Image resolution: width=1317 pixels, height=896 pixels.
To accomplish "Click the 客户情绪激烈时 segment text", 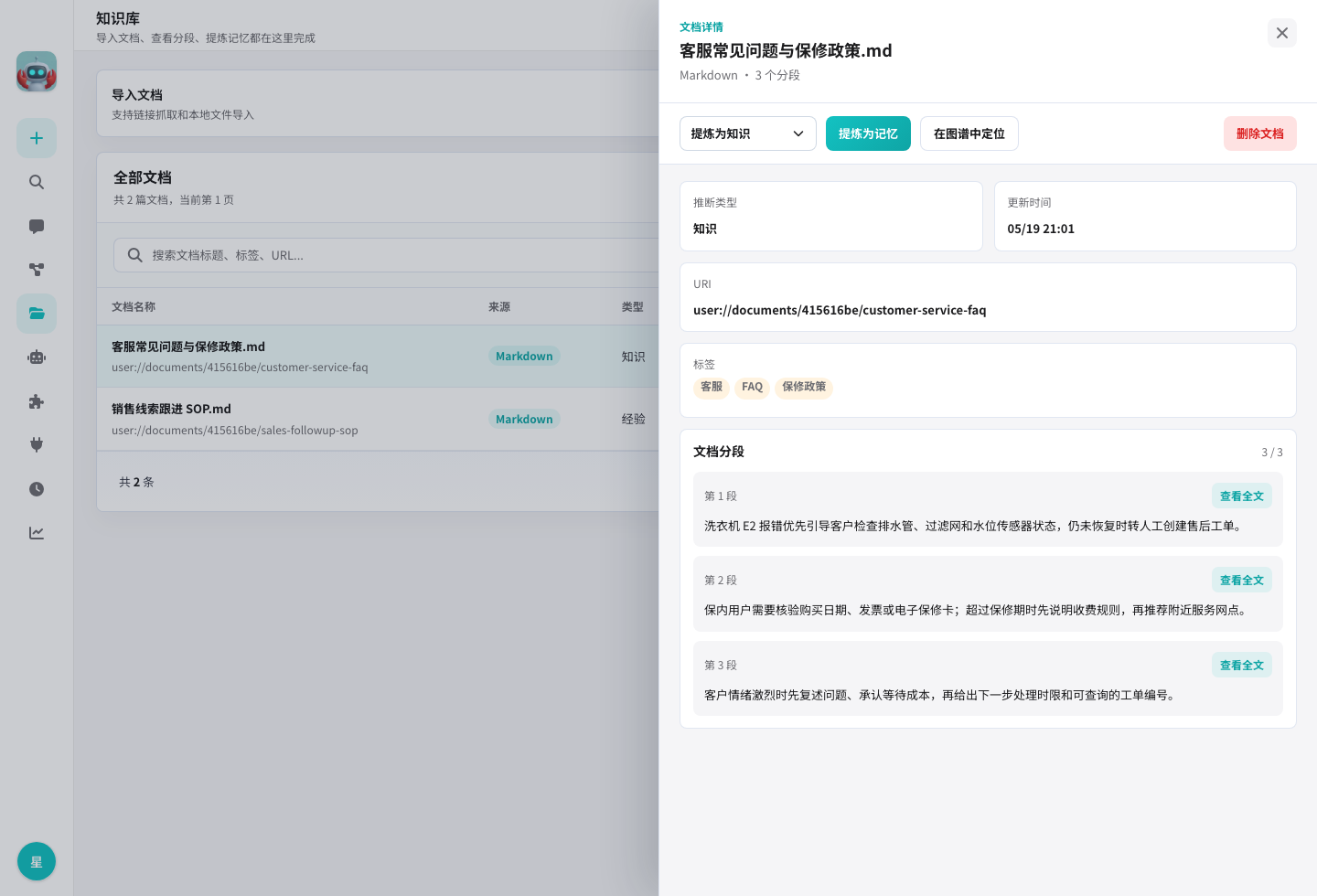I will [x=942, y=695].
